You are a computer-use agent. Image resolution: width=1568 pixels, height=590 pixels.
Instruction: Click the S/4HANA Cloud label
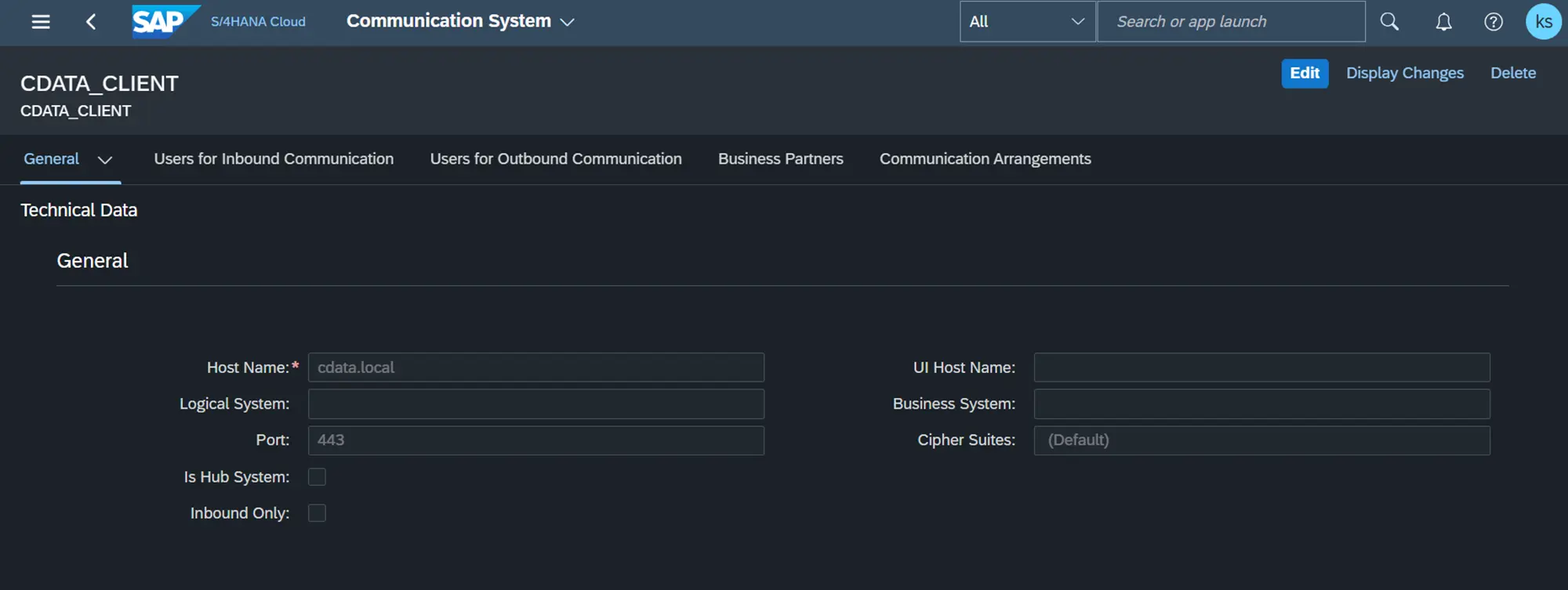click(x=258, y=22)
